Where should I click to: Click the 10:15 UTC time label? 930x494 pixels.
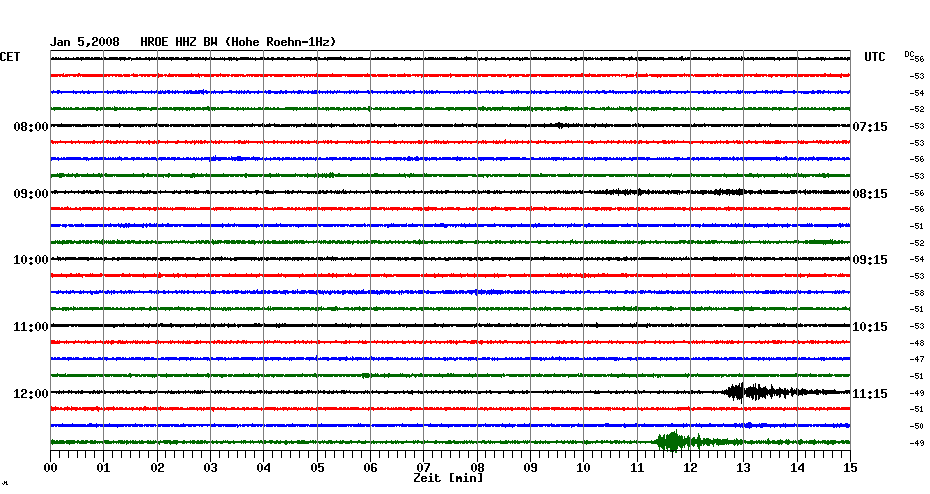point(870,327)
